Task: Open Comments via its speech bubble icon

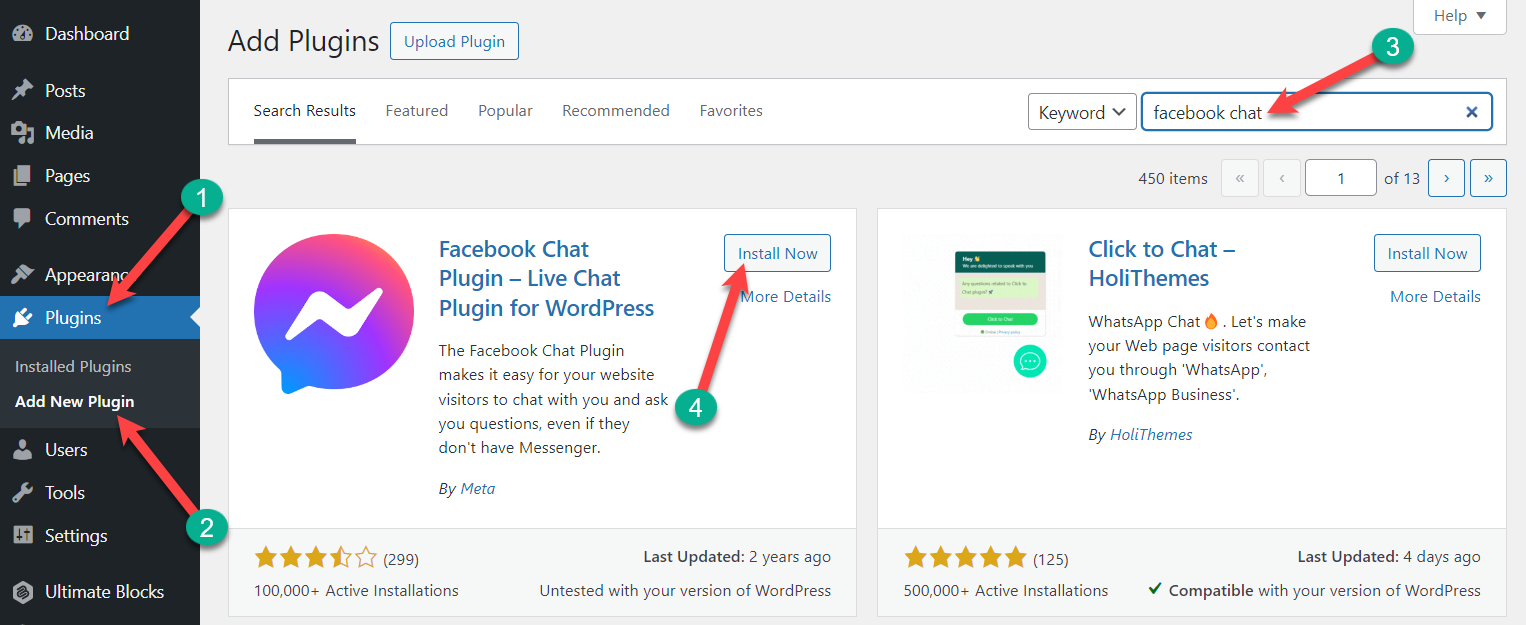Action: 23,218
